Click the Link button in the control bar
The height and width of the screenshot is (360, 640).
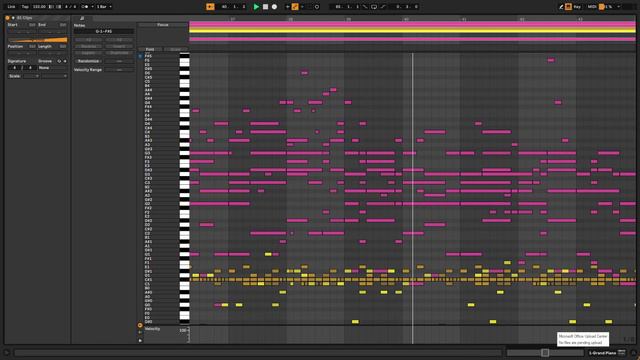click(11, 7)
